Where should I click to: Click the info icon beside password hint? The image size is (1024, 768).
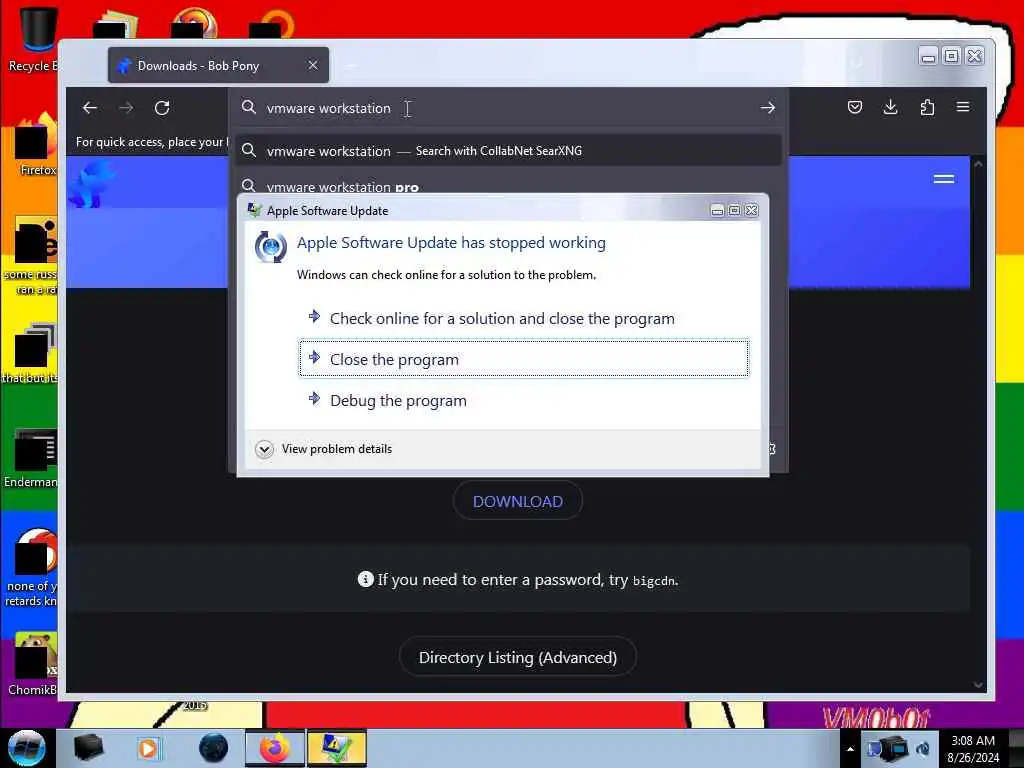click(x=366, y=579)
